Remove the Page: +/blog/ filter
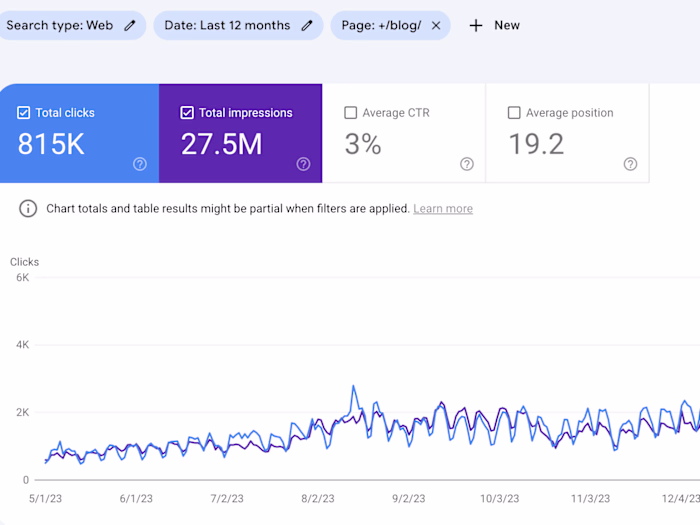Screen dimensions: 700x525 [436, 25]
